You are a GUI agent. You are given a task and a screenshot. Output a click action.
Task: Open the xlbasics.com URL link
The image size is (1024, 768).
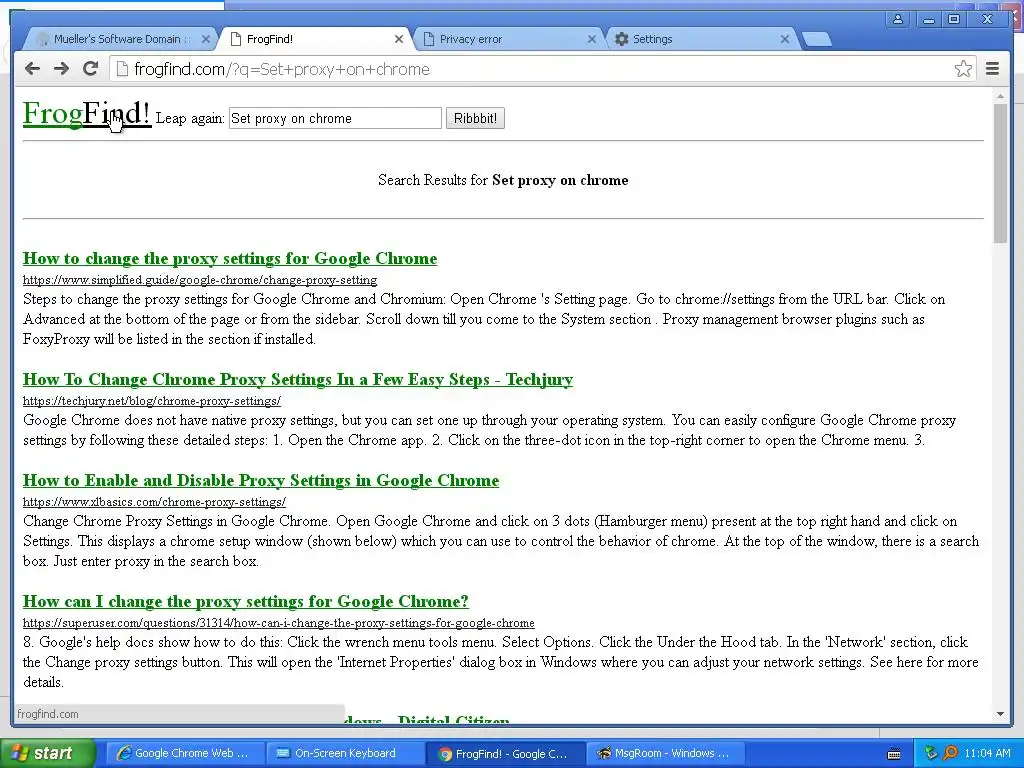tap(154, 502)
